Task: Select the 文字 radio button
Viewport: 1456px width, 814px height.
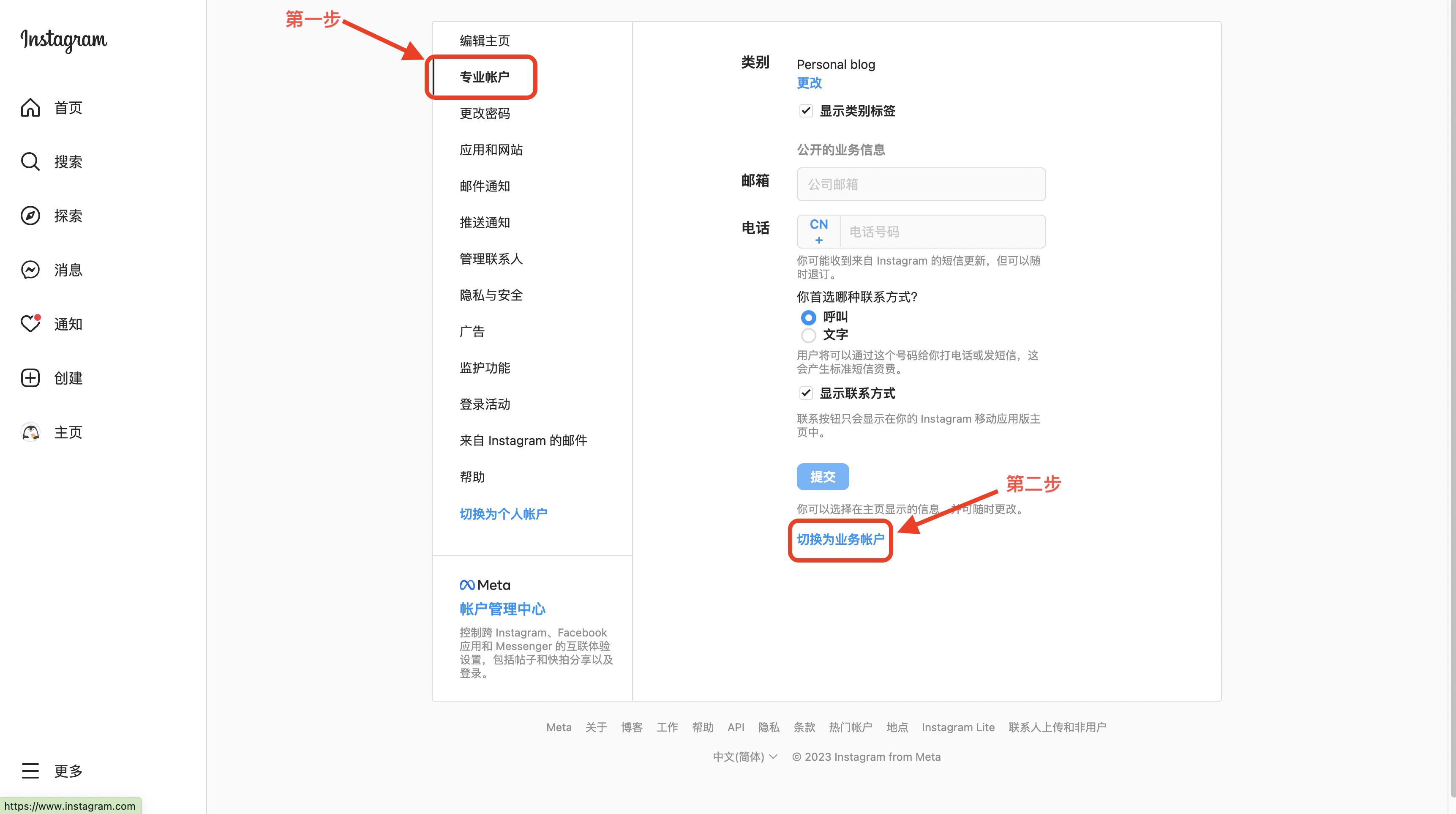Action: pyautogui.click(x=808, y=335)
